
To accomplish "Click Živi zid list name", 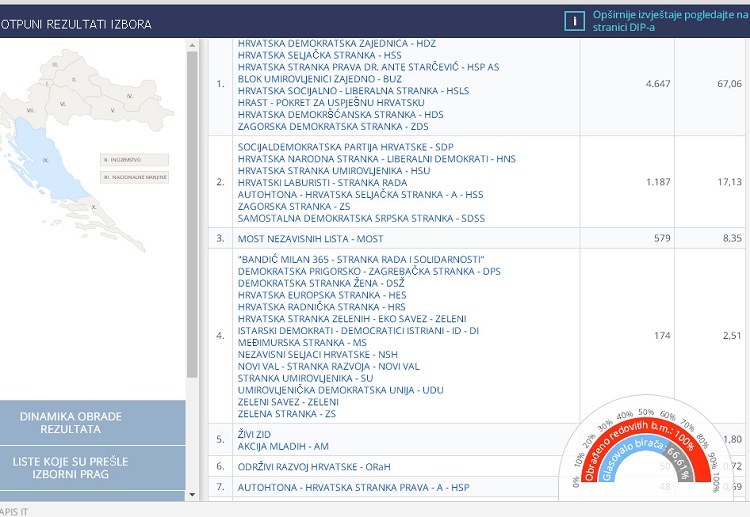I will pyautogui.click(x=254, y=434).
